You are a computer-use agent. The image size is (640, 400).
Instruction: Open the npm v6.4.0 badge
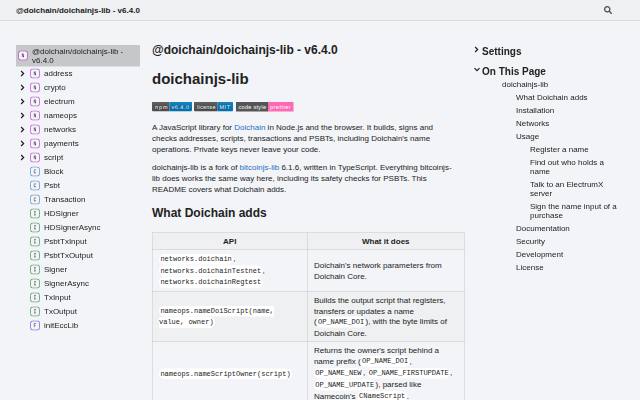point(172,107)
